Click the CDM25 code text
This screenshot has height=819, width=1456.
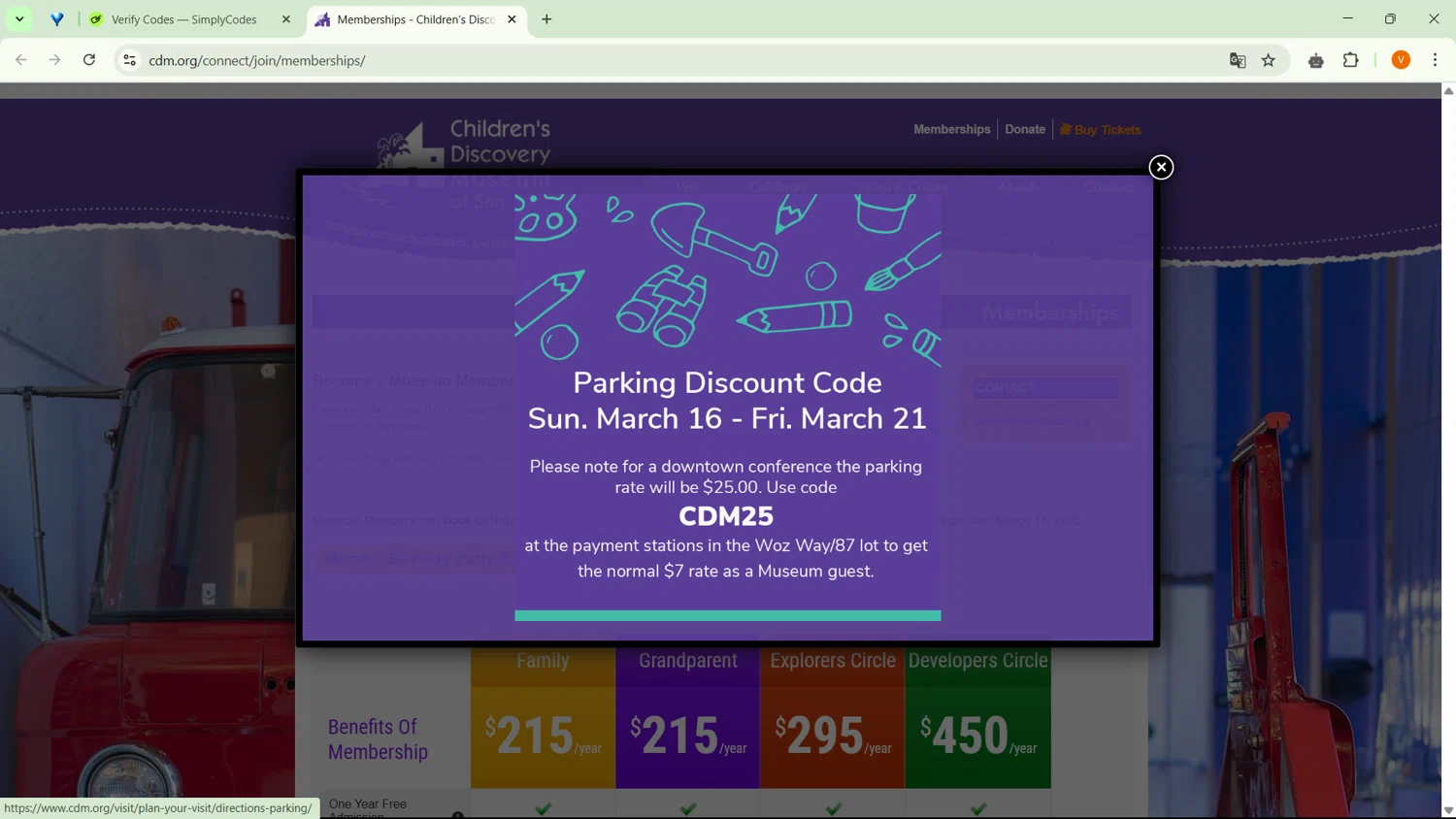[x=726, y=516]
